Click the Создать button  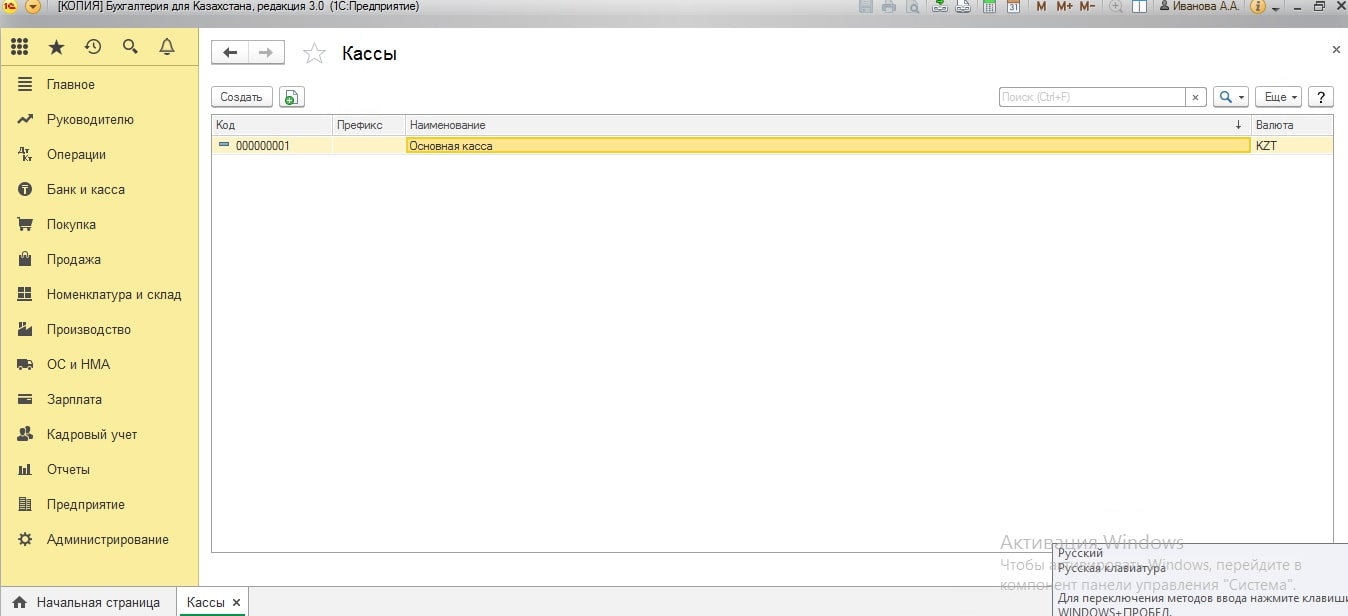241,97
